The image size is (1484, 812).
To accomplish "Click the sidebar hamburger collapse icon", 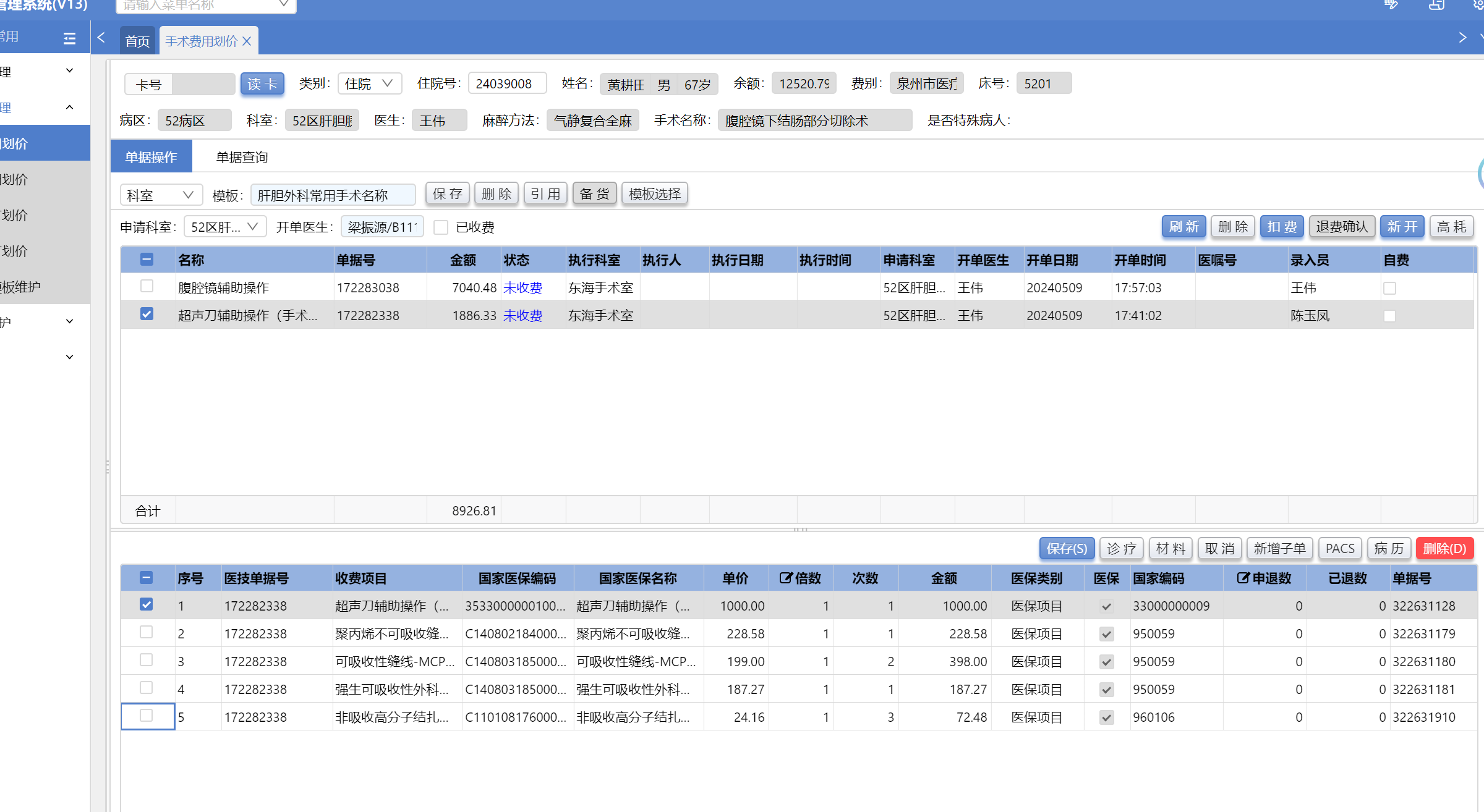I will point(69,39).
